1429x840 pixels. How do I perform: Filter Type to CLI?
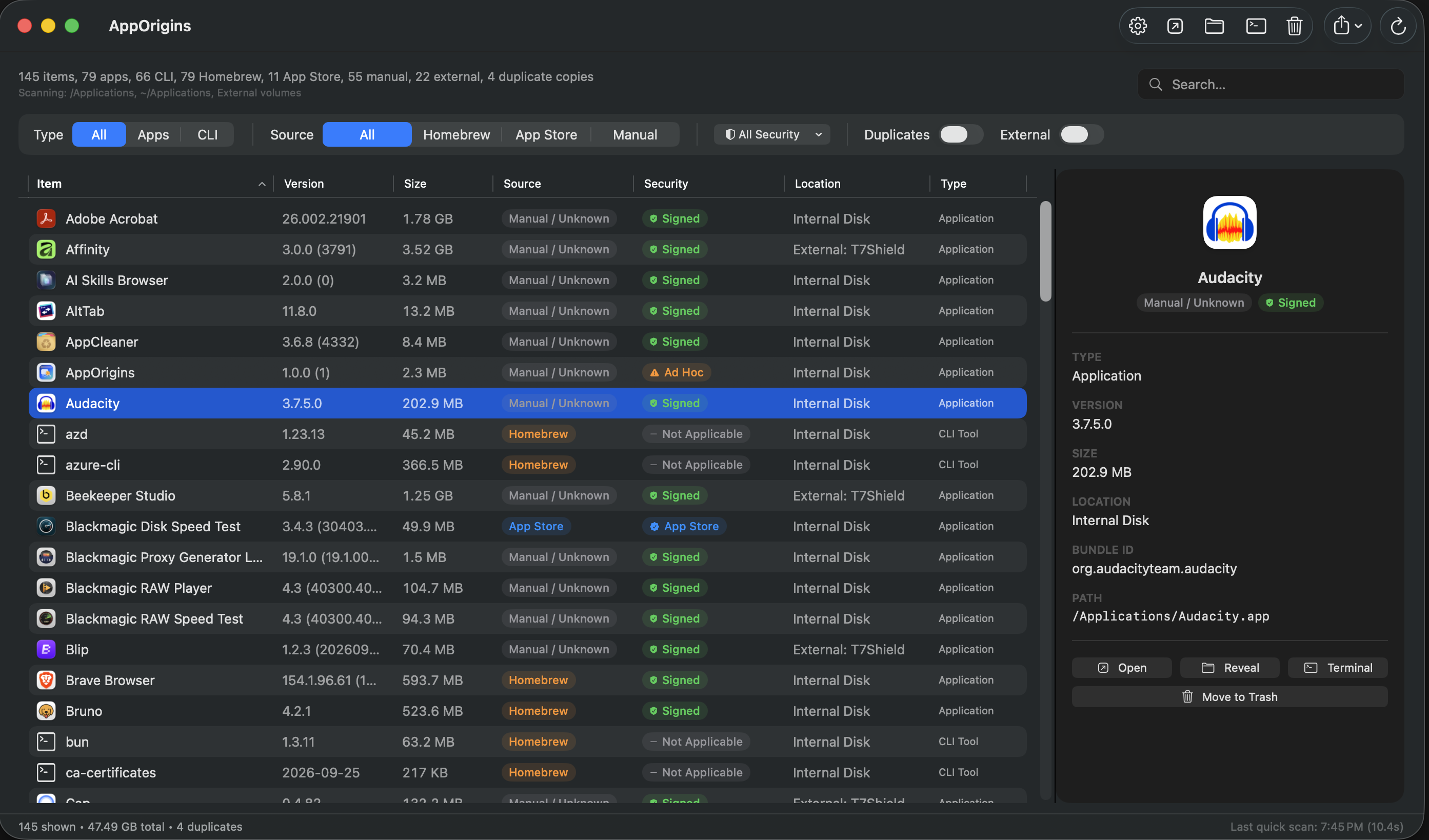pyautogui.click(x=208, y=135)
